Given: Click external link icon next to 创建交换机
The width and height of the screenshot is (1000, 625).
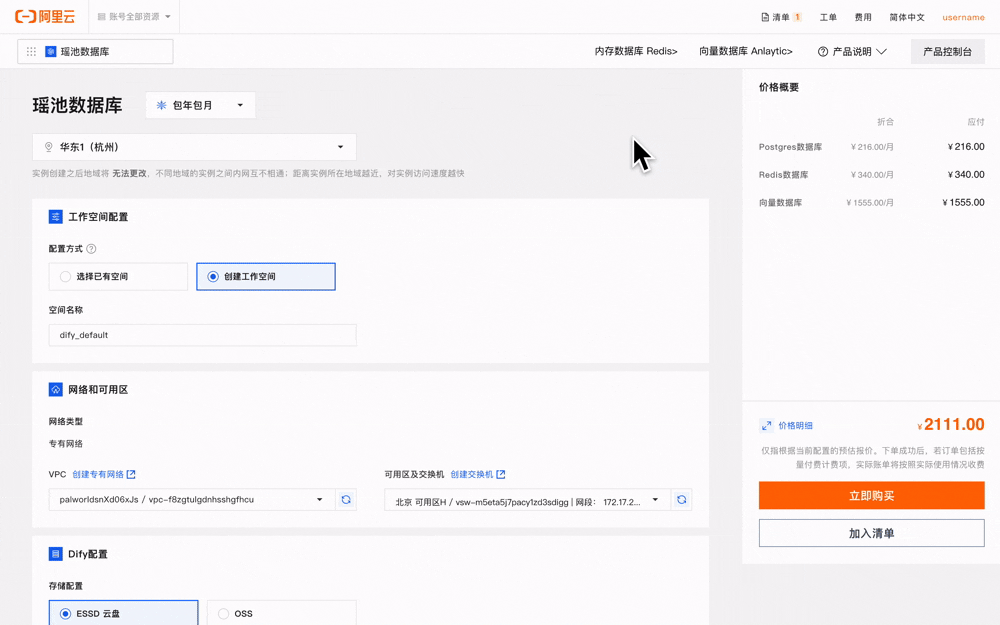Looking at the screenshot, I should [501, 474].
